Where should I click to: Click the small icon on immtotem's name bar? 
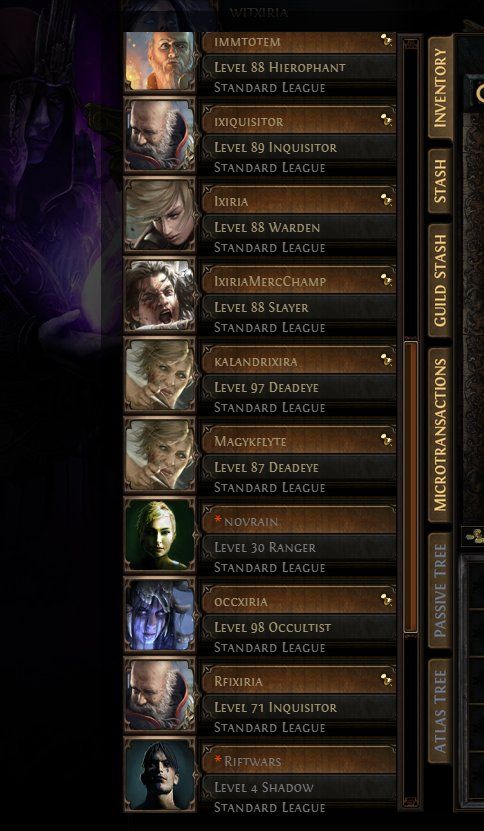pyautogui.click(x=386, y=40)
